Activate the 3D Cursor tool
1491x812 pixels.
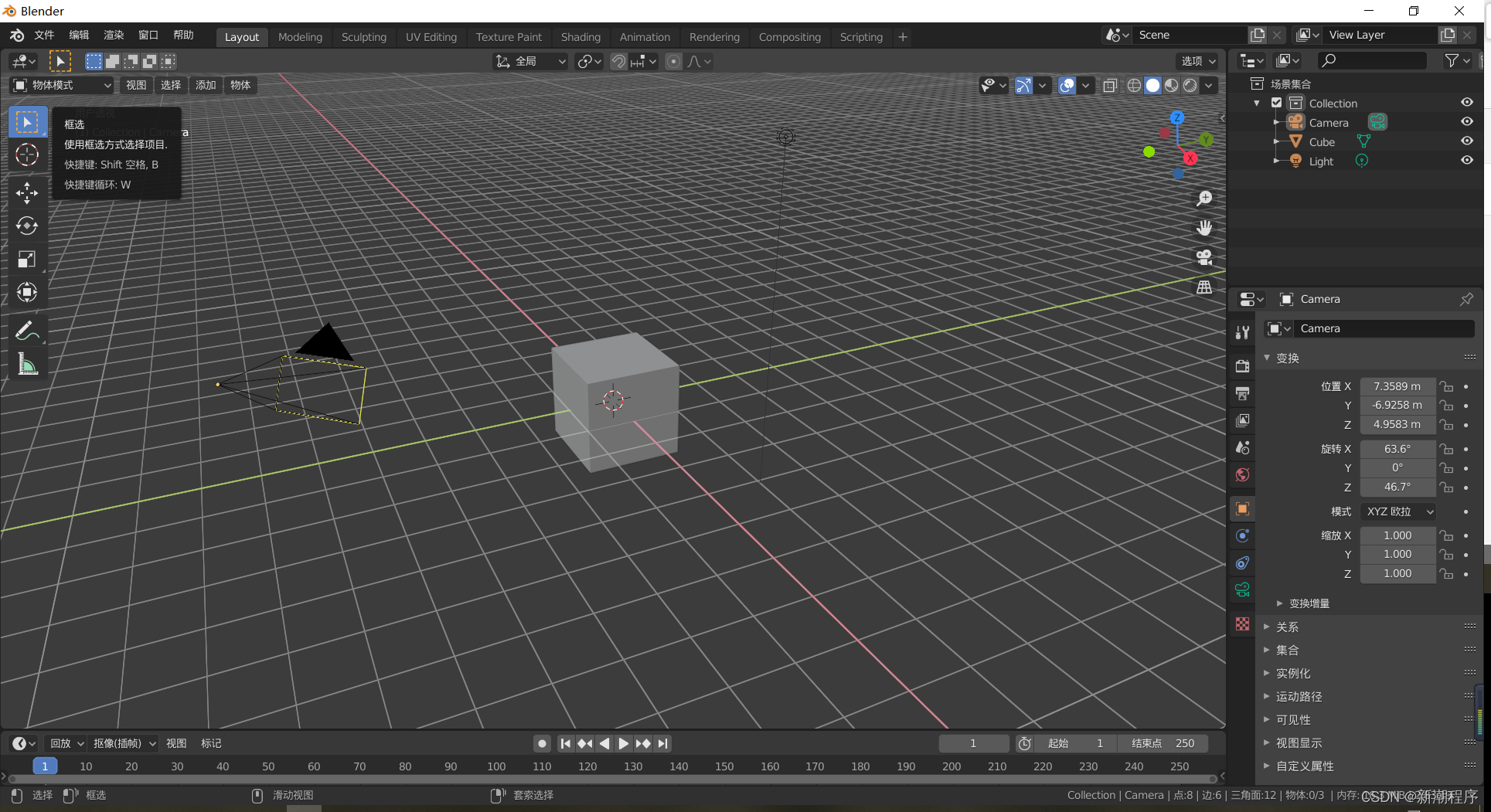tap(27, 155)
